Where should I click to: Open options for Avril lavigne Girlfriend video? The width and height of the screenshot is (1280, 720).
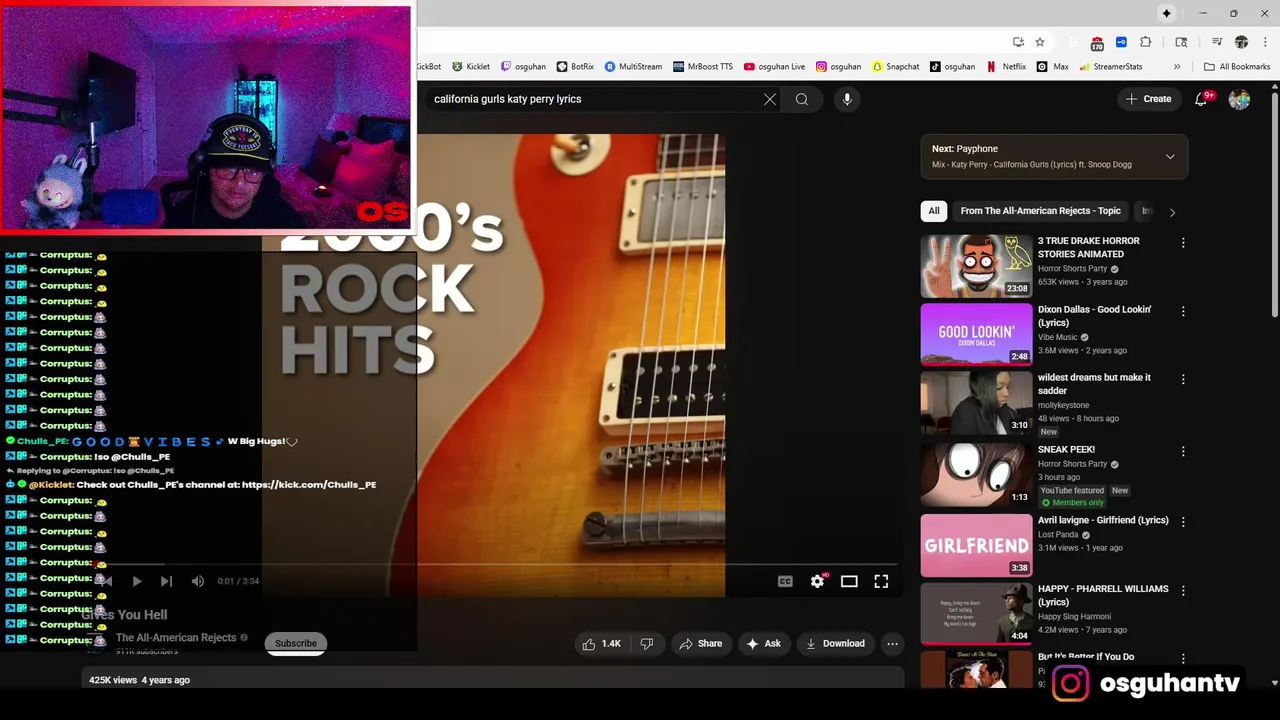point(1183,521)
